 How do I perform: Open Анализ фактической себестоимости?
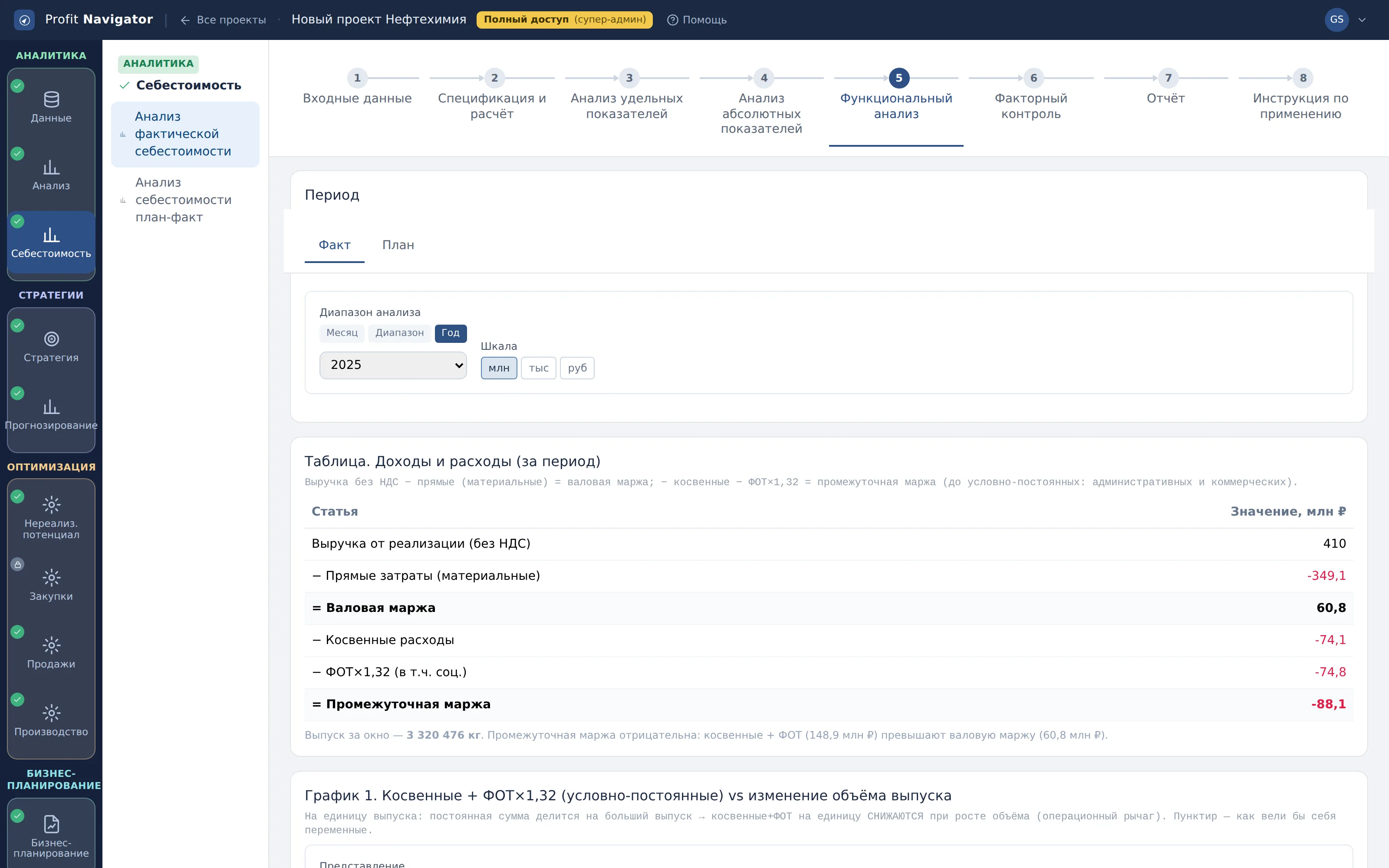click(185, 135)
